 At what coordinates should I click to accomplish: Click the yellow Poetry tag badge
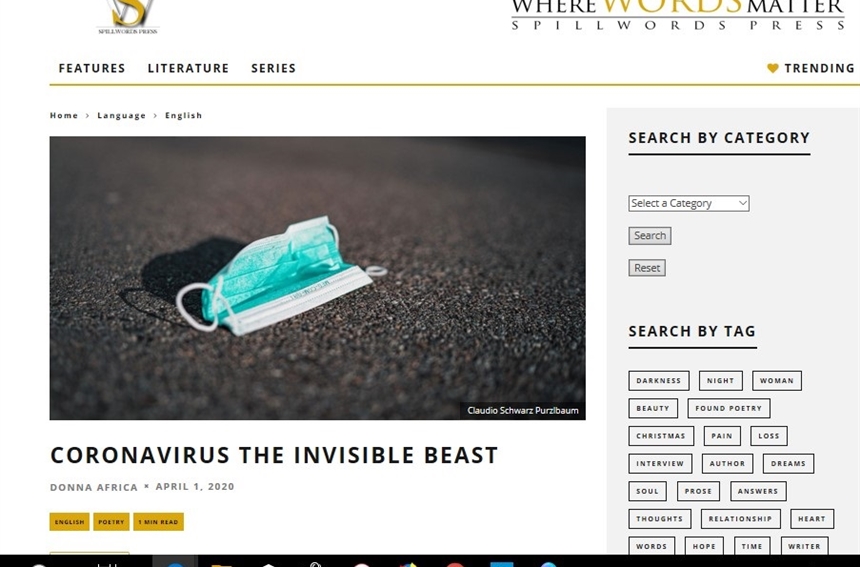point(111,522)
